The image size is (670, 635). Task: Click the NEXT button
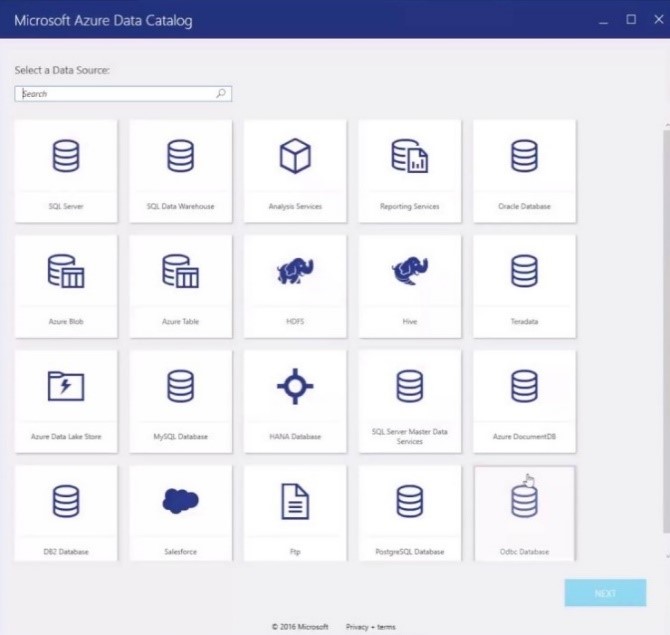[605, 593]
